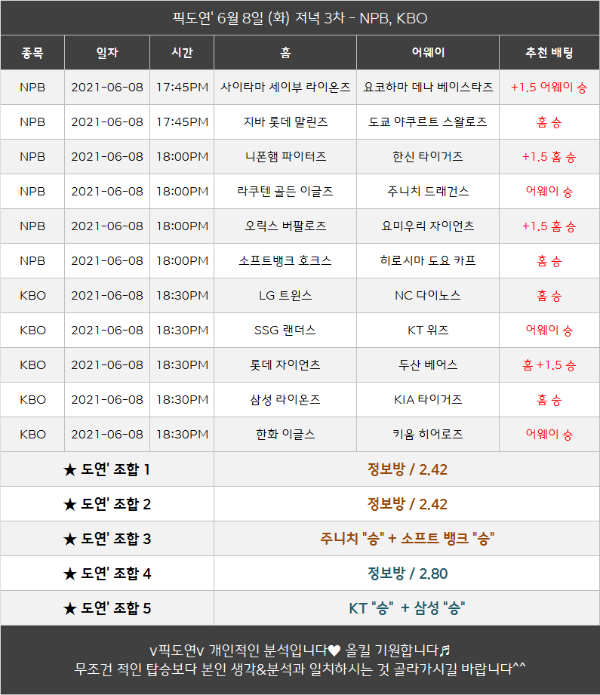
Task: Click the '홈' column header
Action: pyautogui.click(x=285, y=53)
